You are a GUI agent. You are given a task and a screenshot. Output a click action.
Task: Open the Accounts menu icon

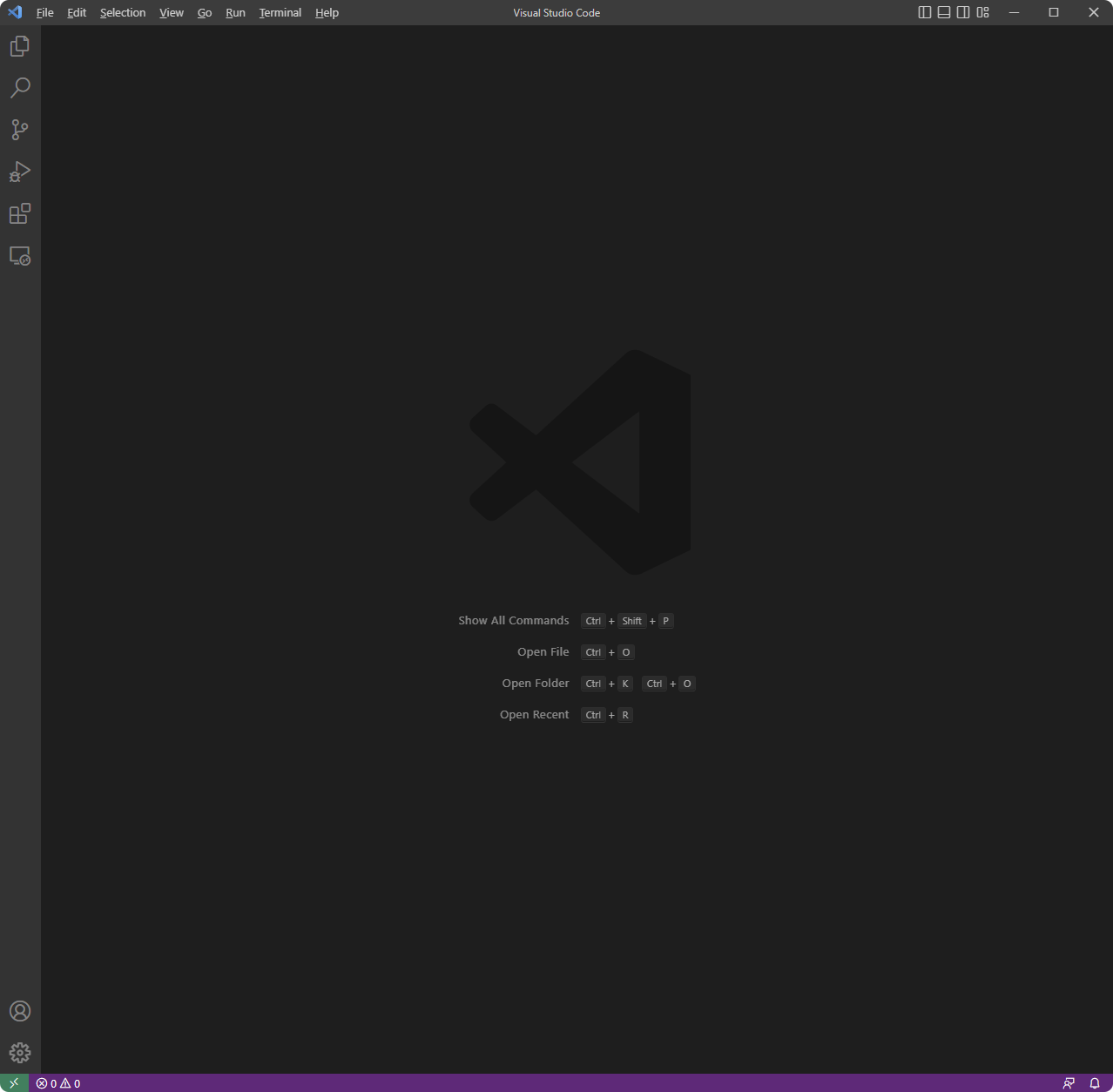click(x=20, y=1011)
